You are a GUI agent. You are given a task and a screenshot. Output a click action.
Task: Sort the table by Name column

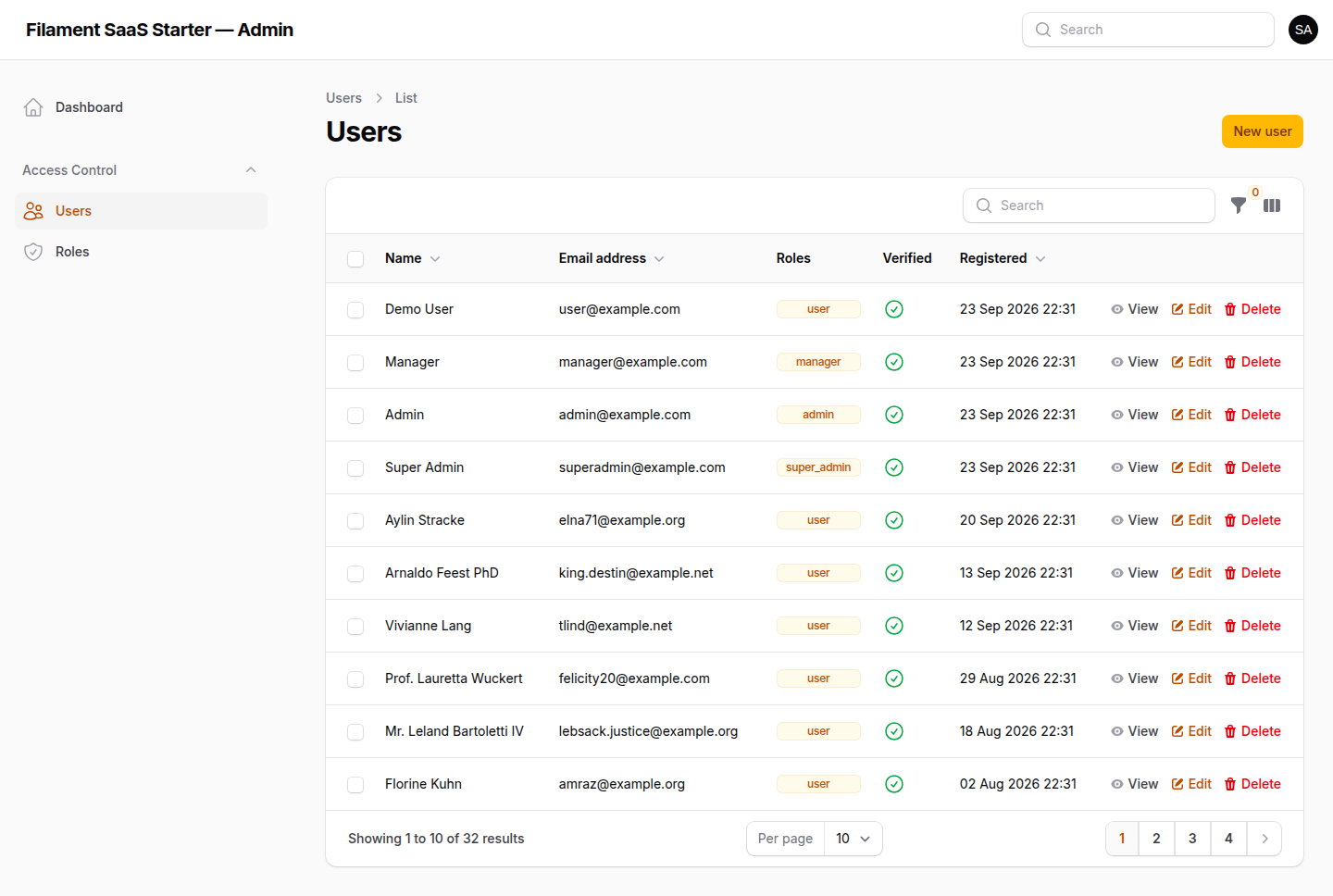pyautogui.click(x=412, y=258)
